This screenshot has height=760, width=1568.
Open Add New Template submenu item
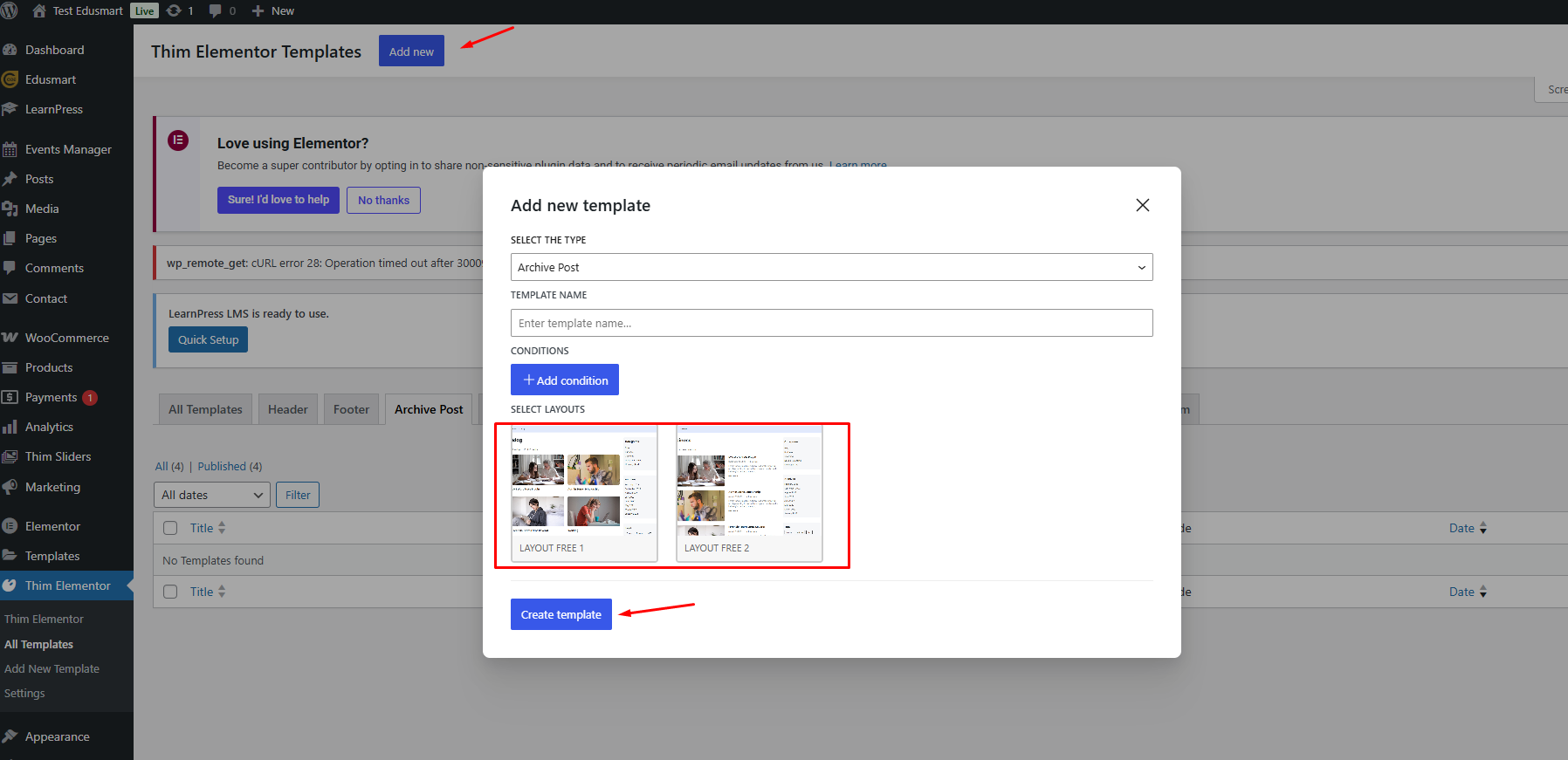click(52, 668)
